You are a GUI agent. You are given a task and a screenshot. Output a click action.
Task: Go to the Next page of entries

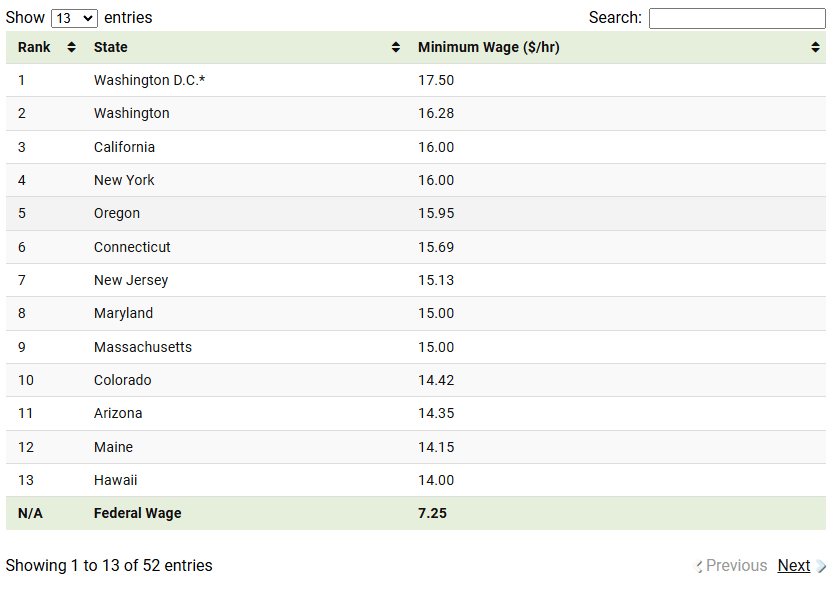tap(793, 566)
